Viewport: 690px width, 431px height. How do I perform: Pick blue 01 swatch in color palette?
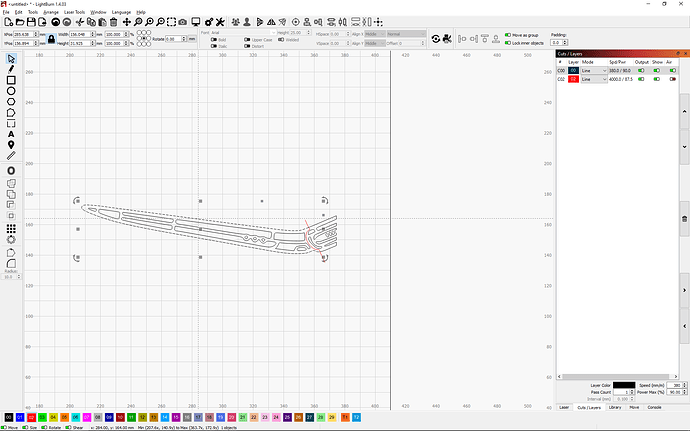(x=20, y=417)
